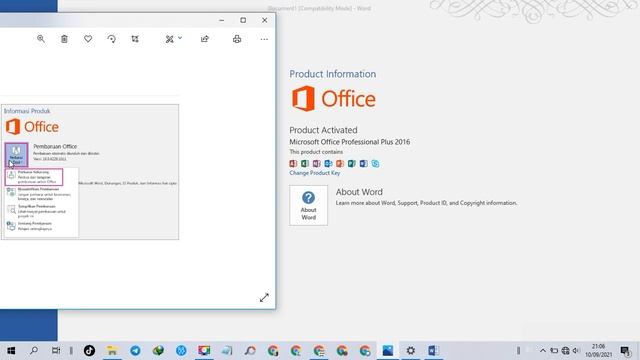Print the photo with printer icon
This screenshot has width=640, height=360.
[x=237, y=39]
